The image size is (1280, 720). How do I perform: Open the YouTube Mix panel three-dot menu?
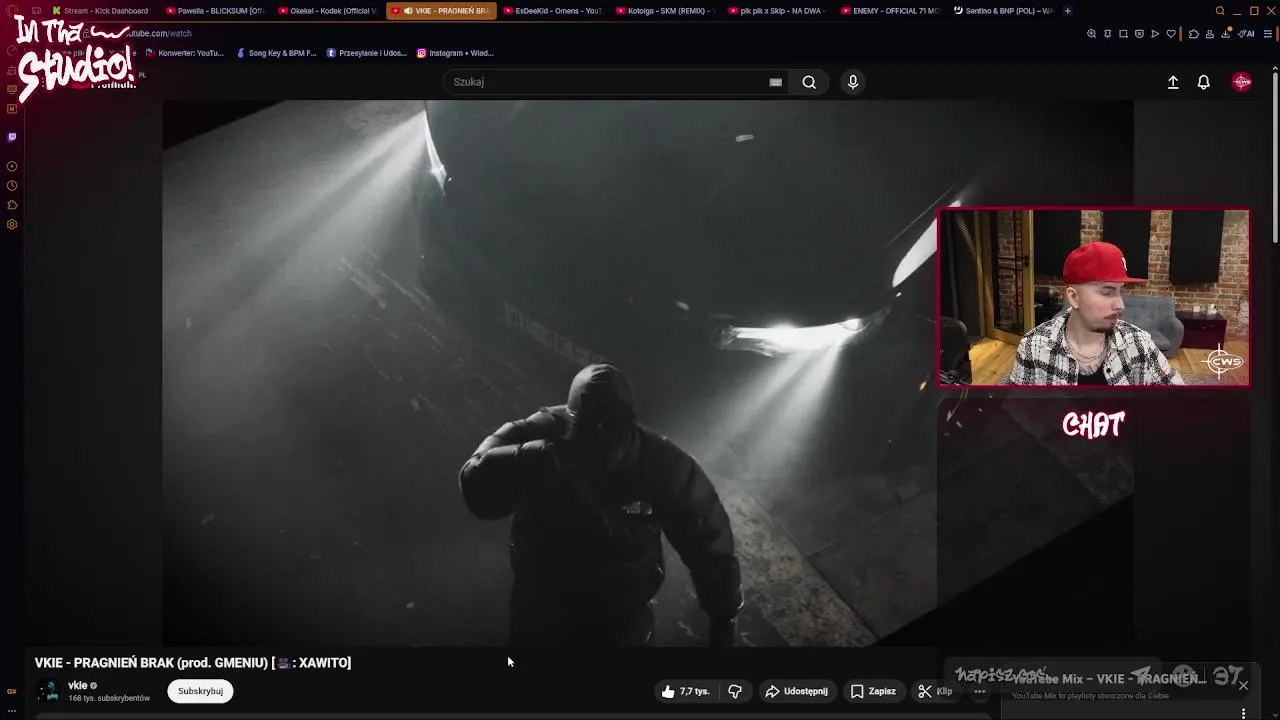pyautogui.click(x=1243, y=713)
